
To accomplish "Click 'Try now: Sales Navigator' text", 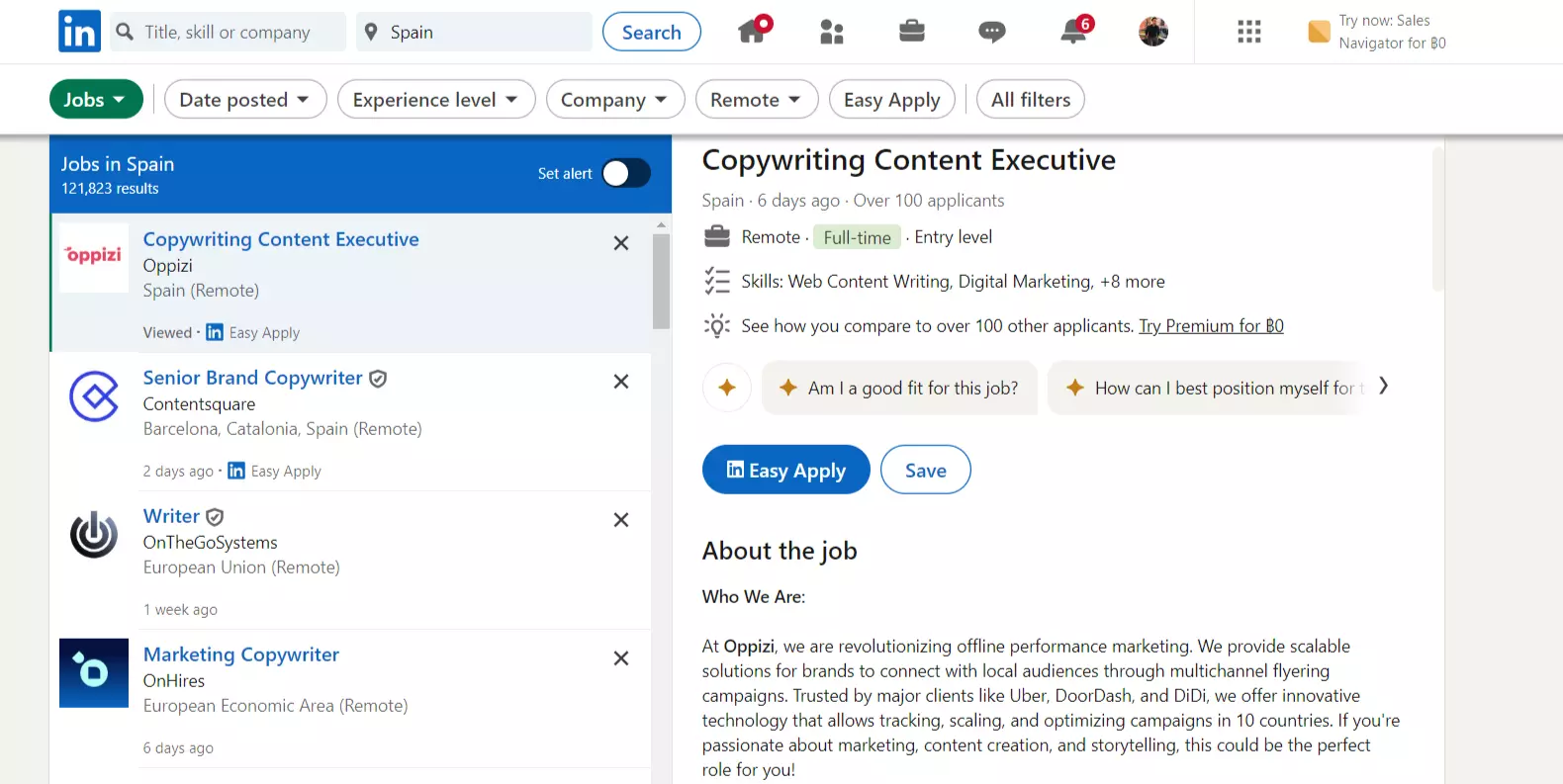I will (x=1392, y=32).
